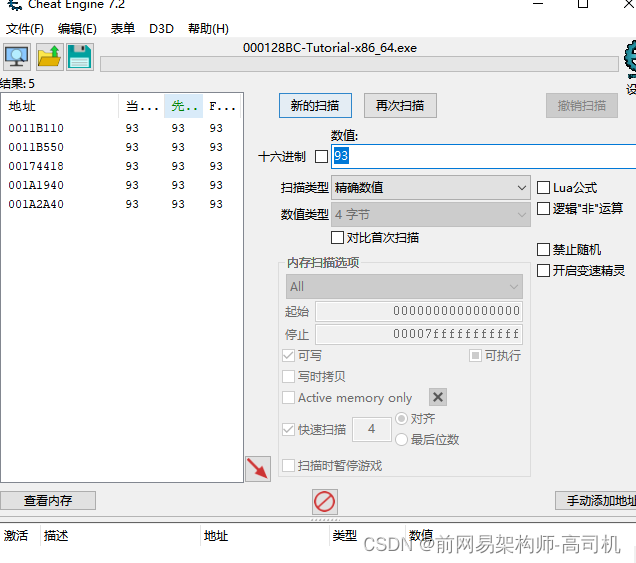Click the fast scan alignment value field
Viewport: 636px width, 563px height.
point(372,429)
